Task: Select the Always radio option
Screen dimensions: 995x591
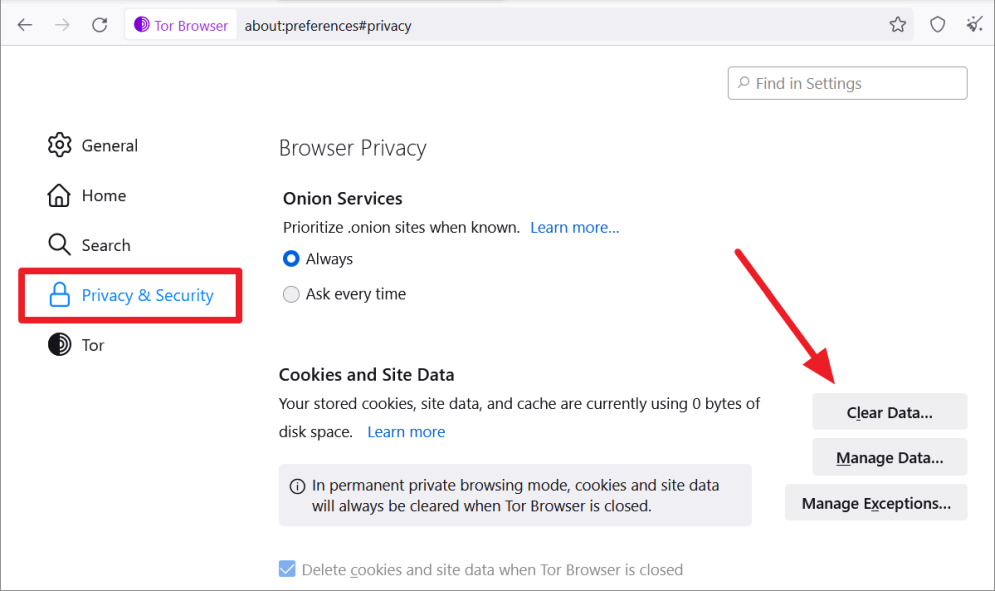Action: pyautogui.click(x=291, y=259)
